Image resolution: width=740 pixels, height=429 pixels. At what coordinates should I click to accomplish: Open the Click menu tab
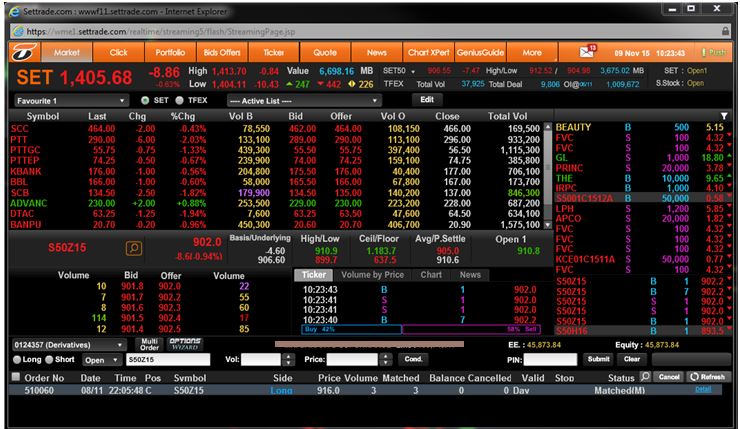pyautogui.click(x=118, y=52)
